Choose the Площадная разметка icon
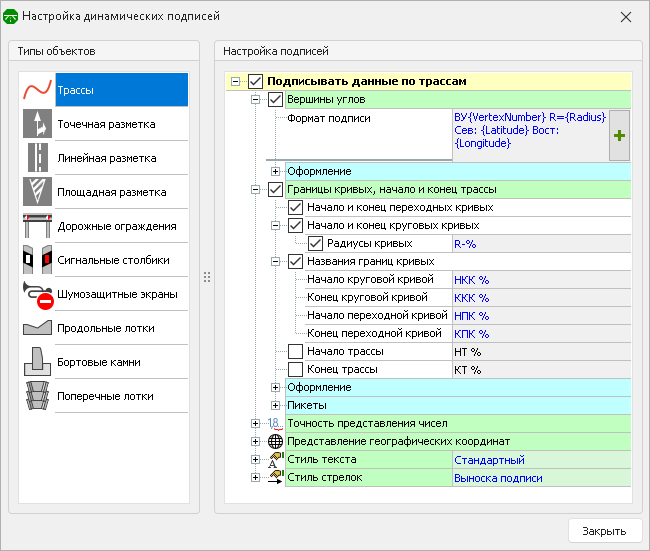 click(x=37, y=192)
